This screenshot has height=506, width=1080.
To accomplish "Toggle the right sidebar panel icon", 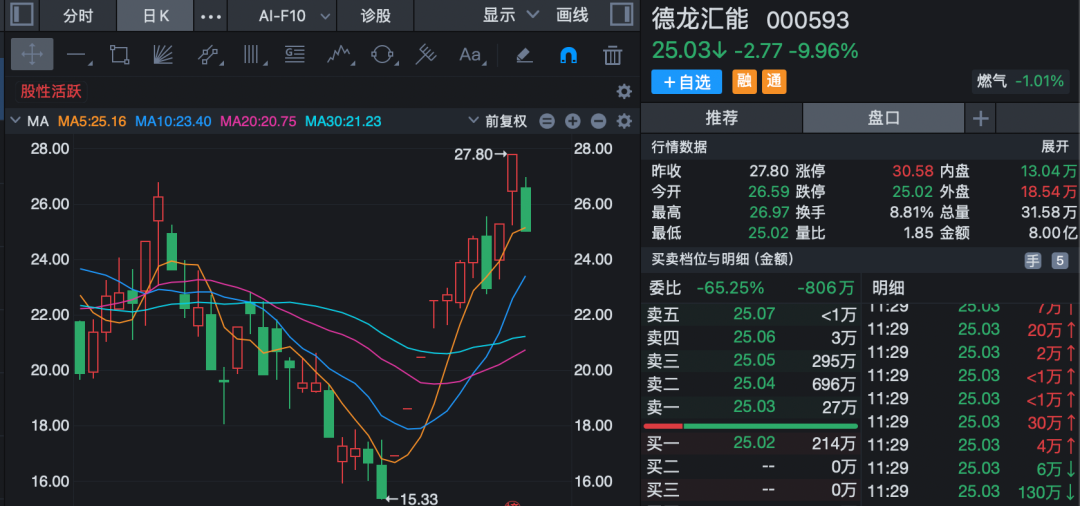I will pos(621,15).
